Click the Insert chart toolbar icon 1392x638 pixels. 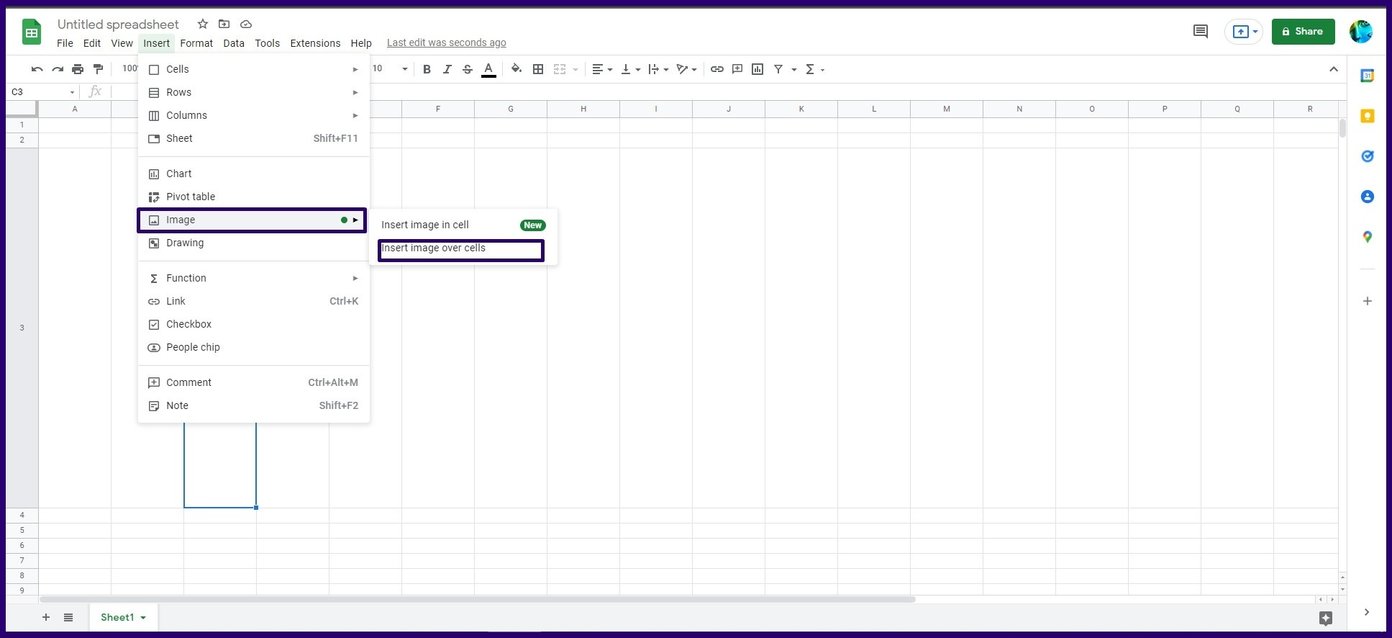pyautogui.click(x=757, y=69)
